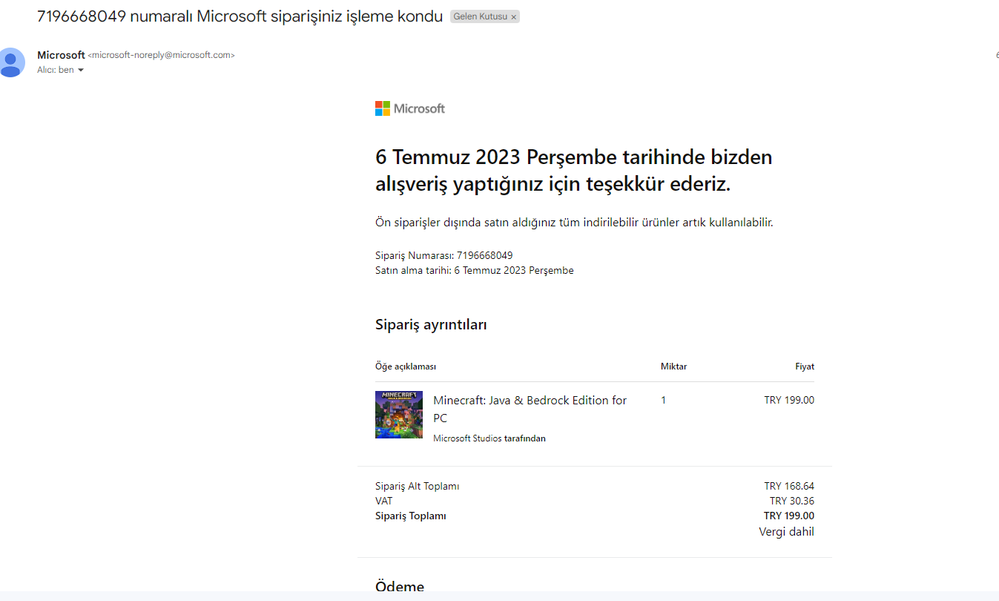999x601 pixels.
Task: Click the email subject line with 7196668049
Action: tap(240, 17)
